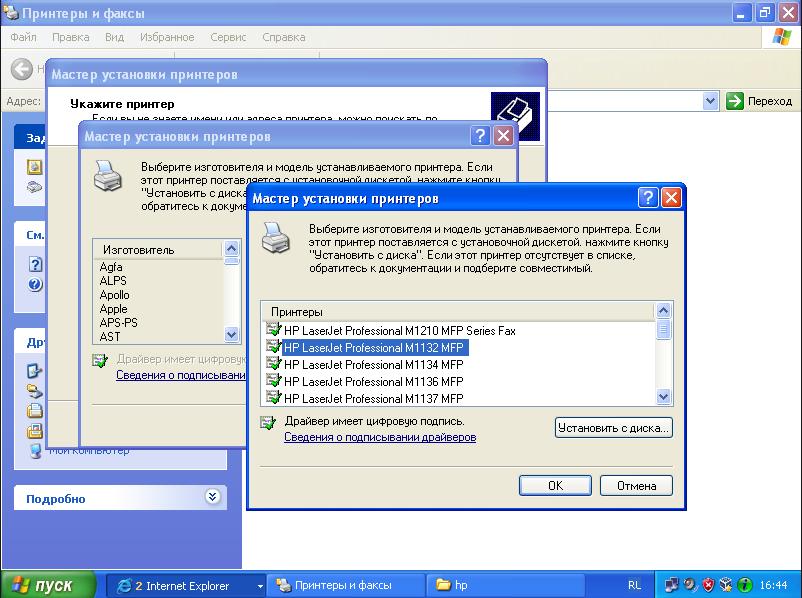The width and height of the screenshot is (802, 598).
Task: Select HP LaserJet Professional M1210 MFP Series Fax
Action: coord(399,331)
